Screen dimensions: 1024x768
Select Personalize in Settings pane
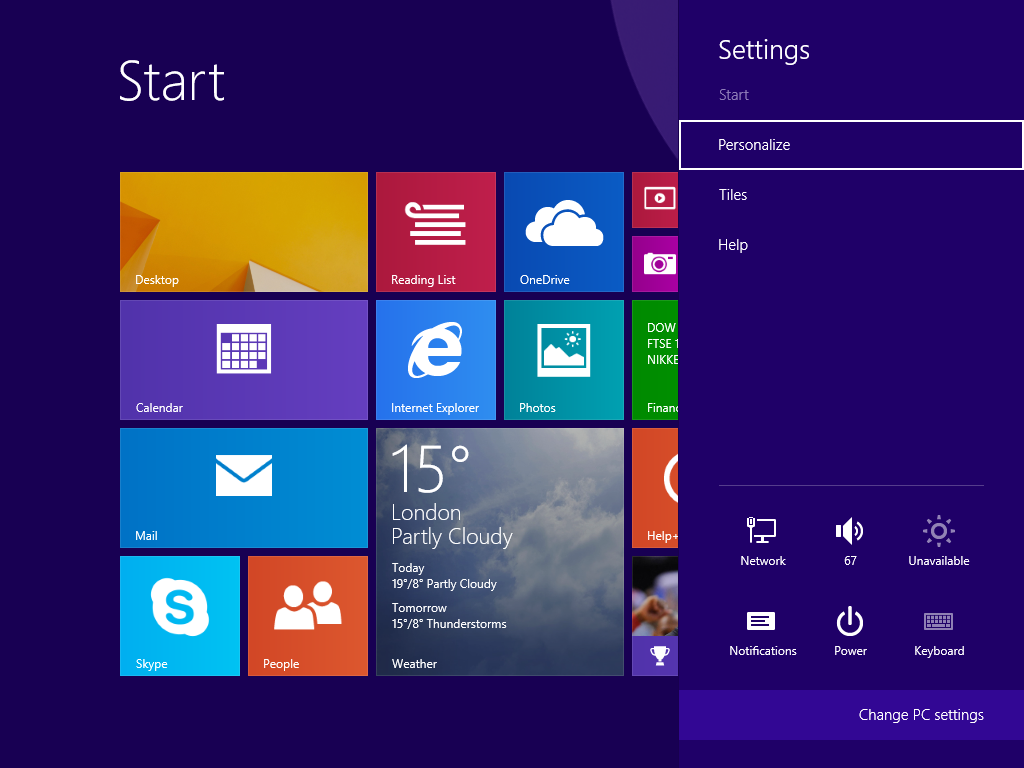[x=851, y=145]
